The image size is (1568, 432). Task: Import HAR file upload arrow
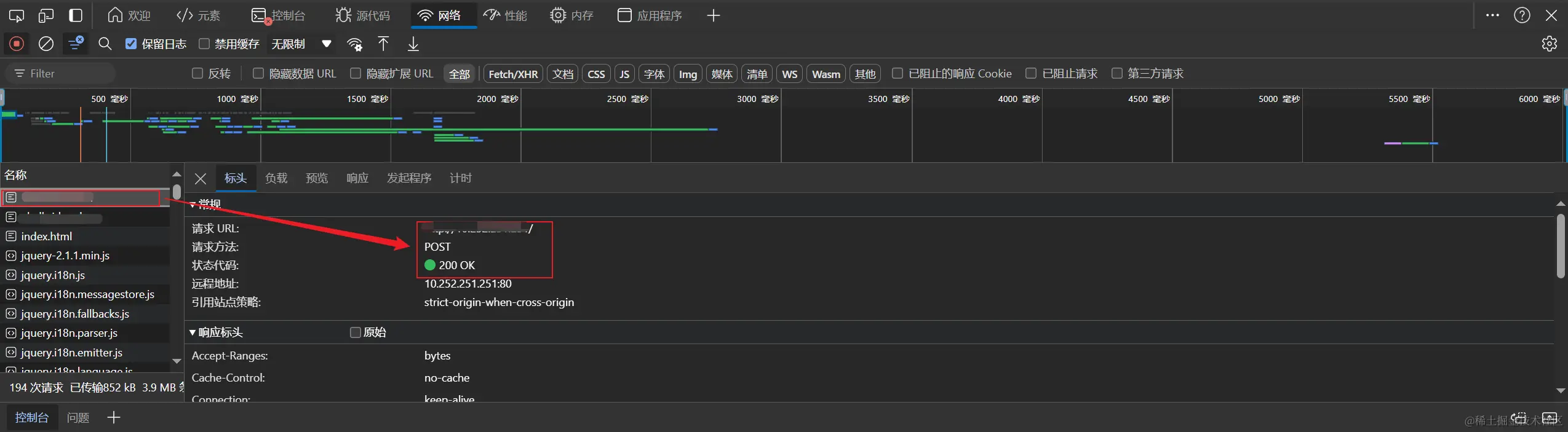click(383, 44)
